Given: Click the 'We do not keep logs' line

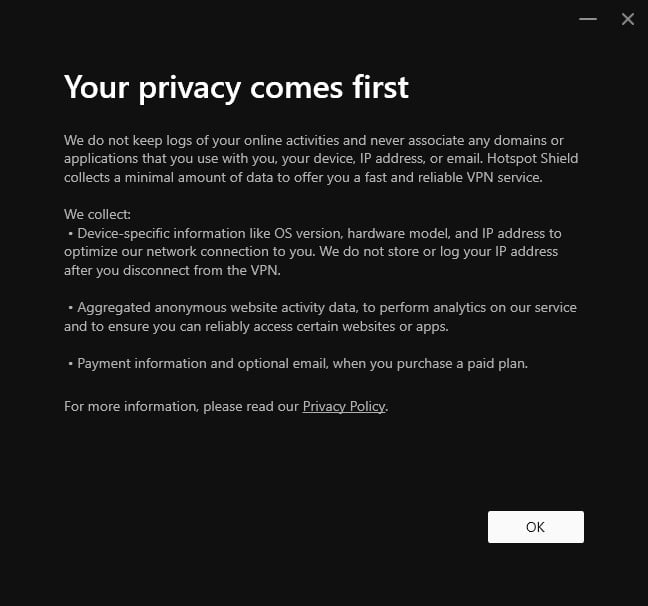Looking at the screenshot, I should pos(314,141).
